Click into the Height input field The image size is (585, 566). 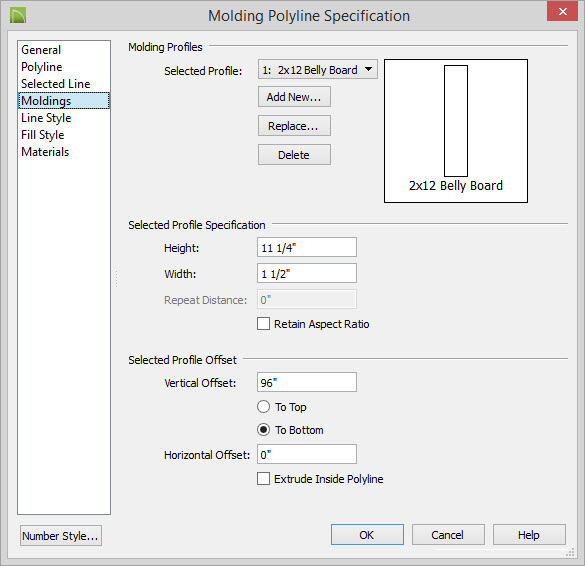click(x=307, y=247)
